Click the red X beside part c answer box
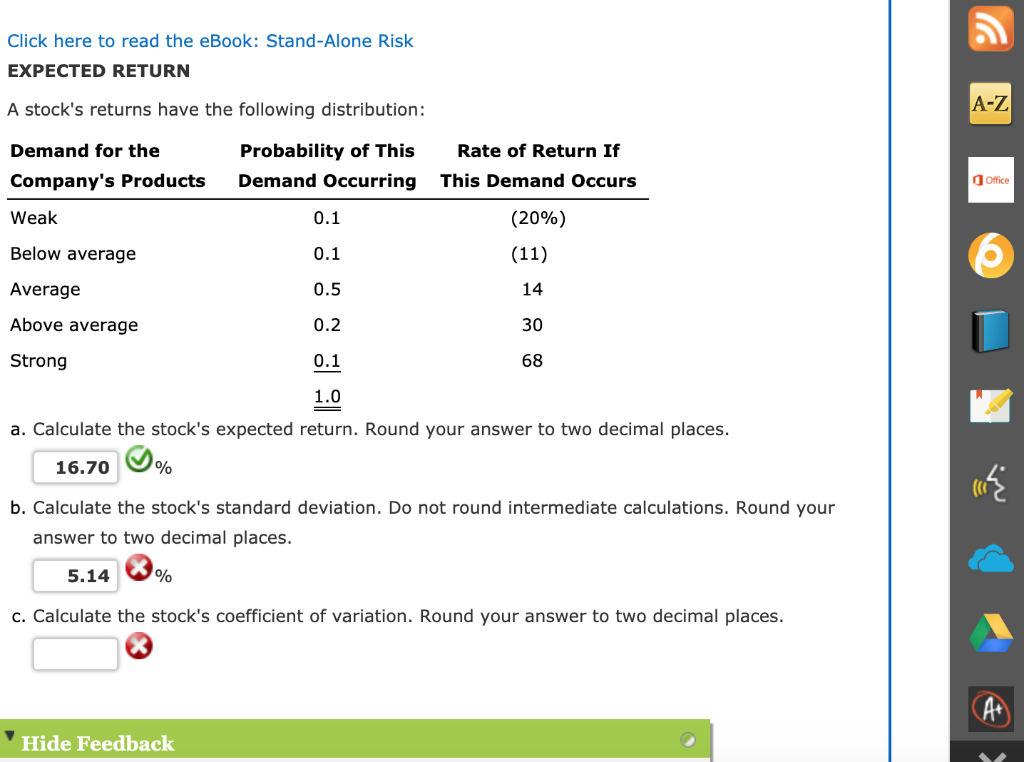1024x762 pixels. (140, 647)
